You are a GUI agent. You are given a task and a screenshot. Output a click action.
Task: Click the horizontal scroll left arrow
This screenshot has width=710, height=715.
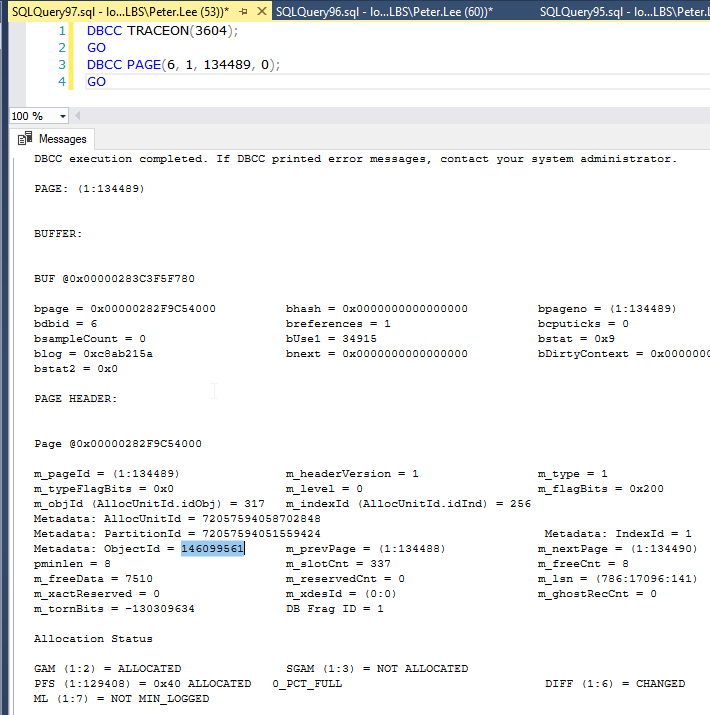point(78,116)
